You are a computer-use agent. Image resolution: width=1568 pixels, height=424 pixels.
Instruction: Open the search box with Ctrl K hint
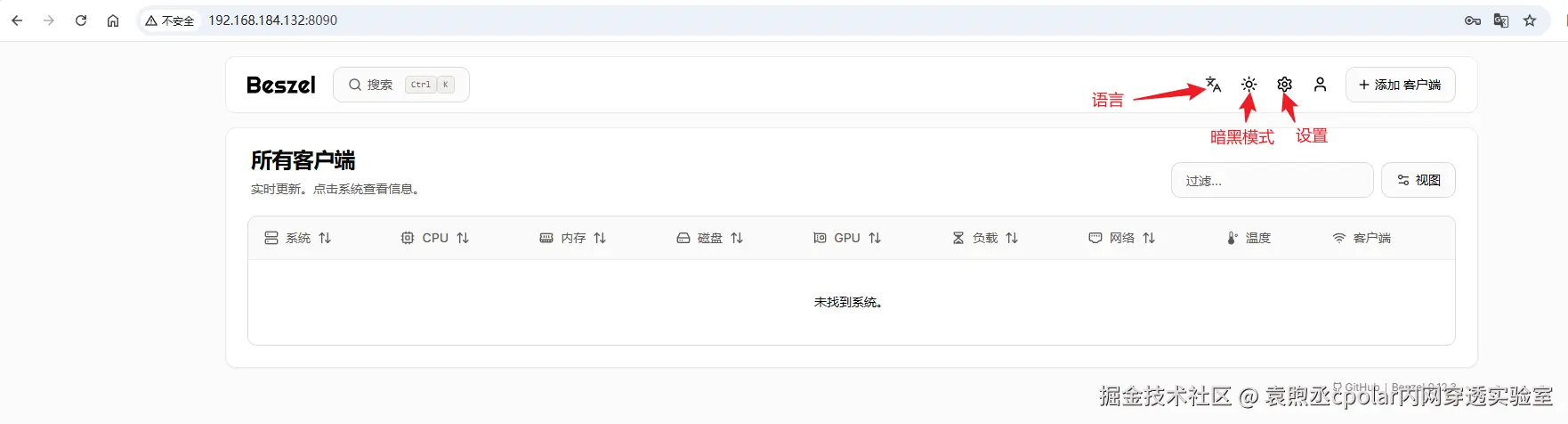coord(401,85)
